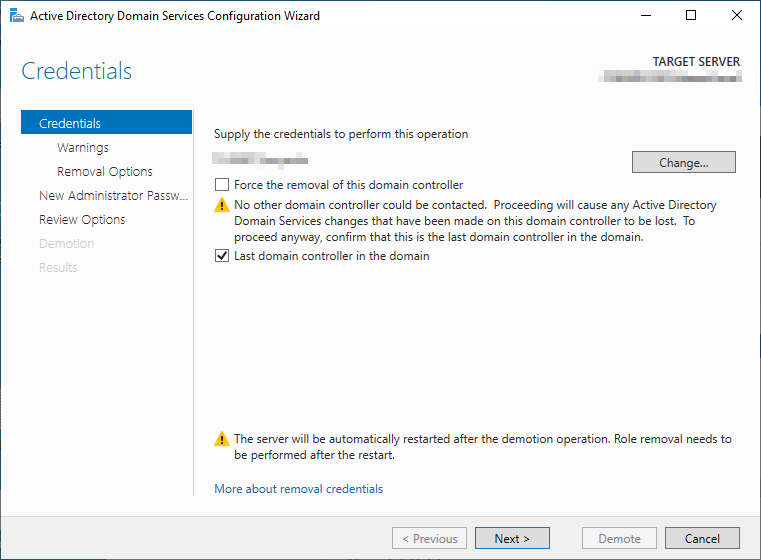The height and width of the screenshot is (560, 761).
Task: Click the TARGET SERVER label
Action: coord(696,62)
